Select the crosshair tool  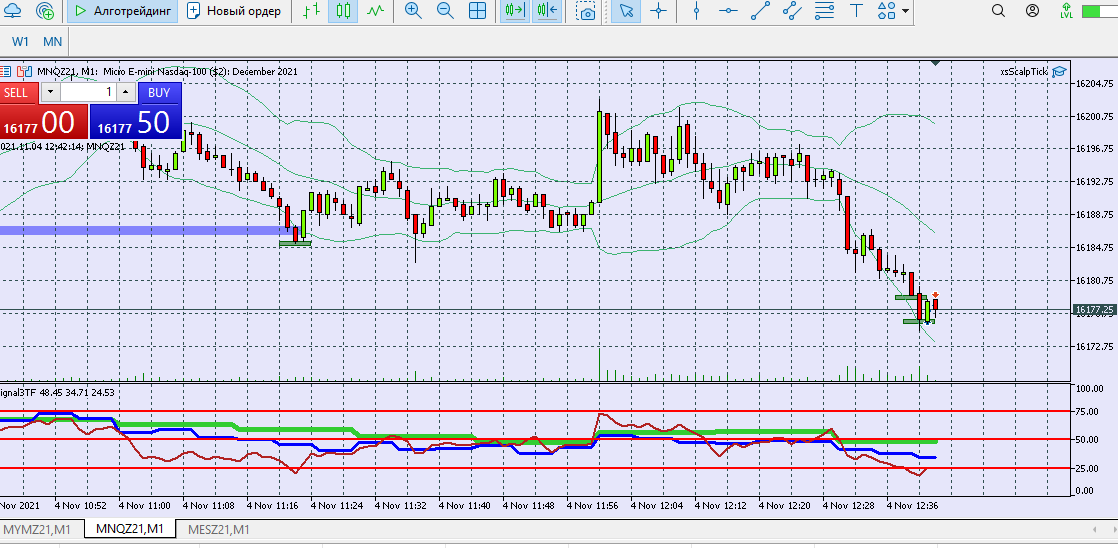(659, 11)
